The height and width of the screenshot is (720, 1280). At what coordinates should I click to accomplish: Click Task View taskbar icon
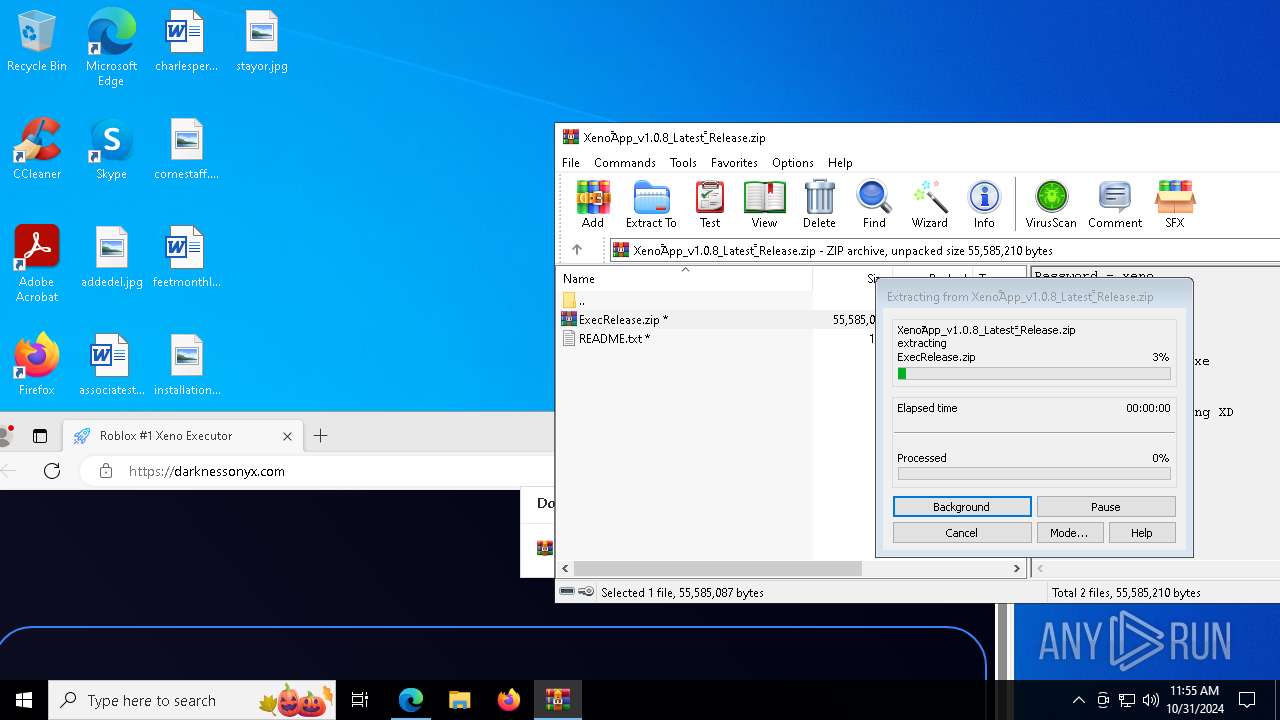coord(360,700)
